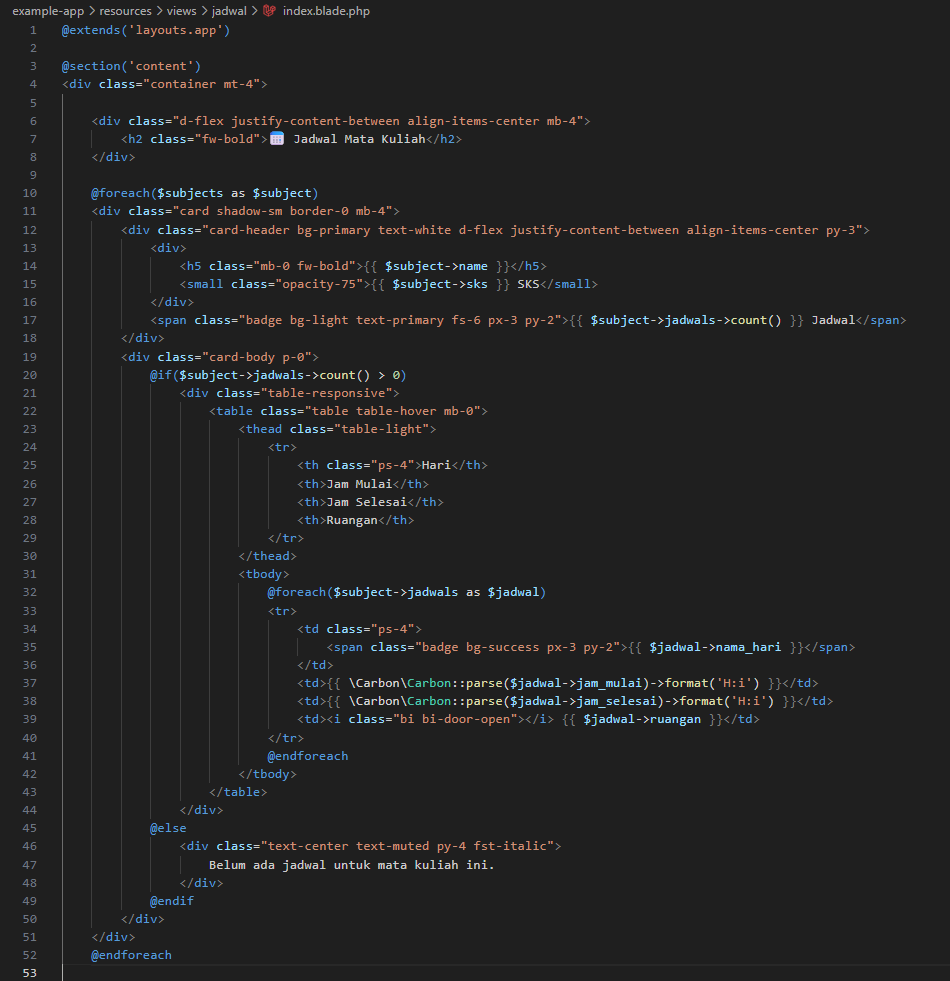Open the example-app breadcrumb segment

pyautogui.click(x=48, y=11)
